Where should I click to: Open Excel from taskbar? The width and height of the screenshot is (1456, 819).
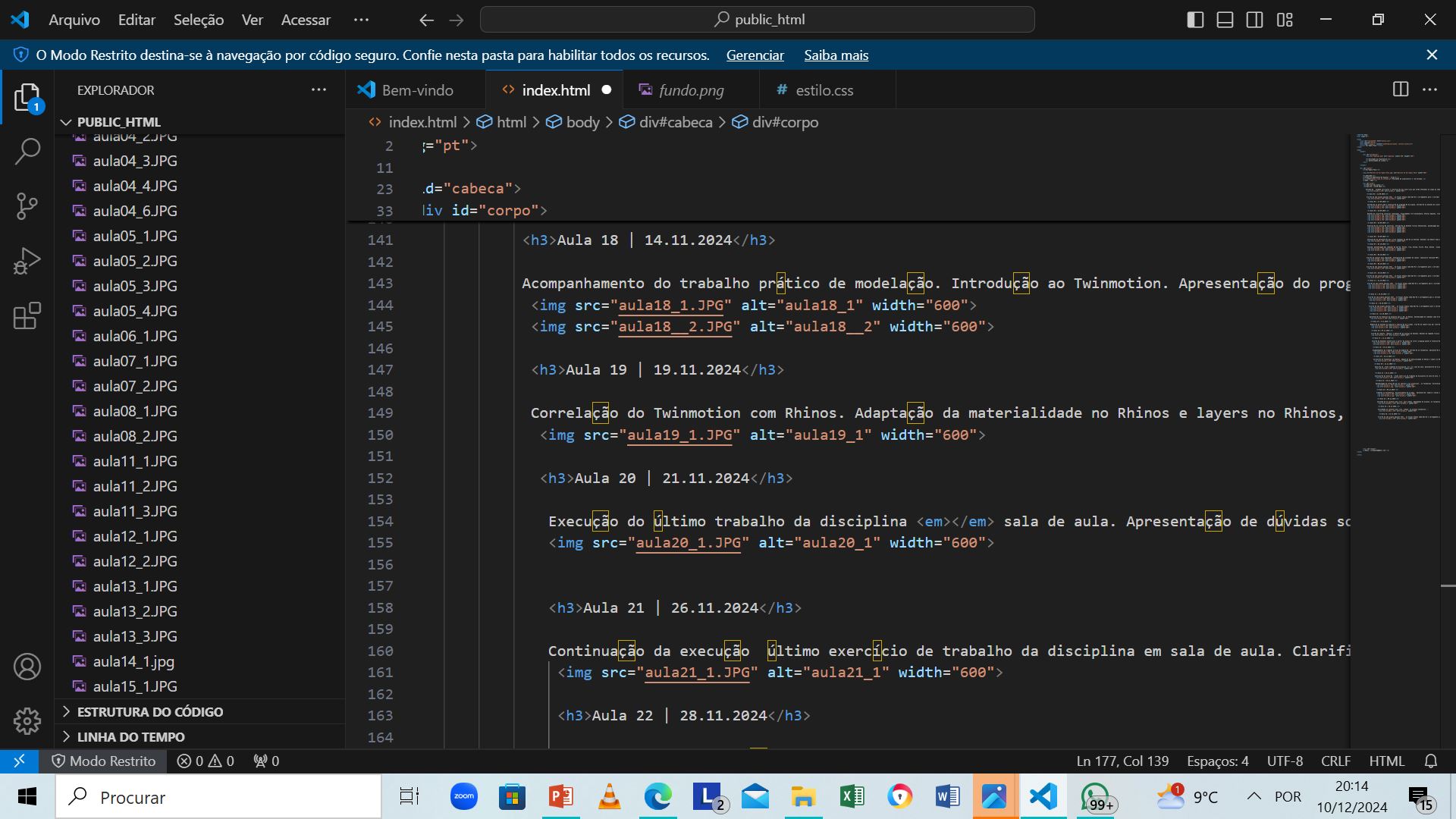(x=852, y=797)
